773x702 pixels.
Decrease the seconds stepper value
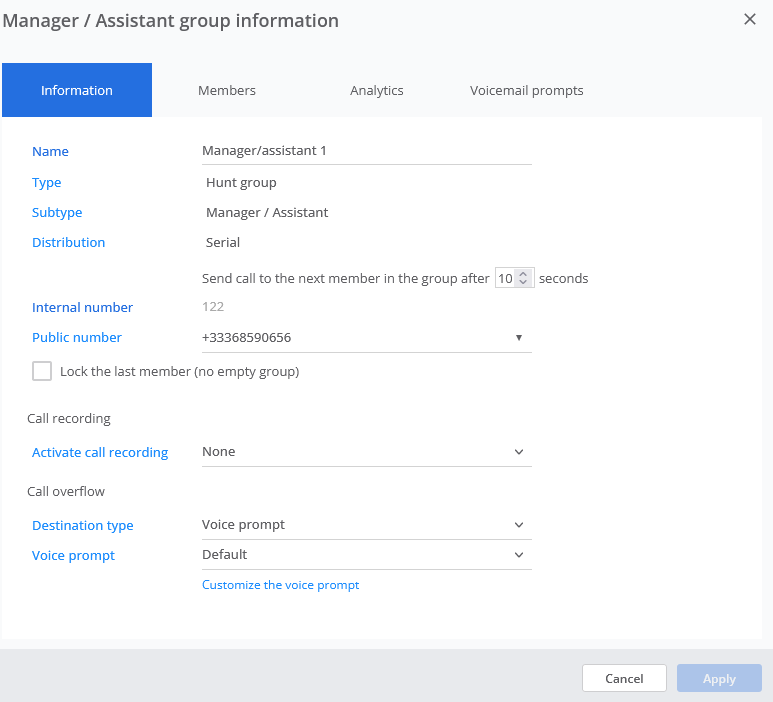click(x=523, y=282)
